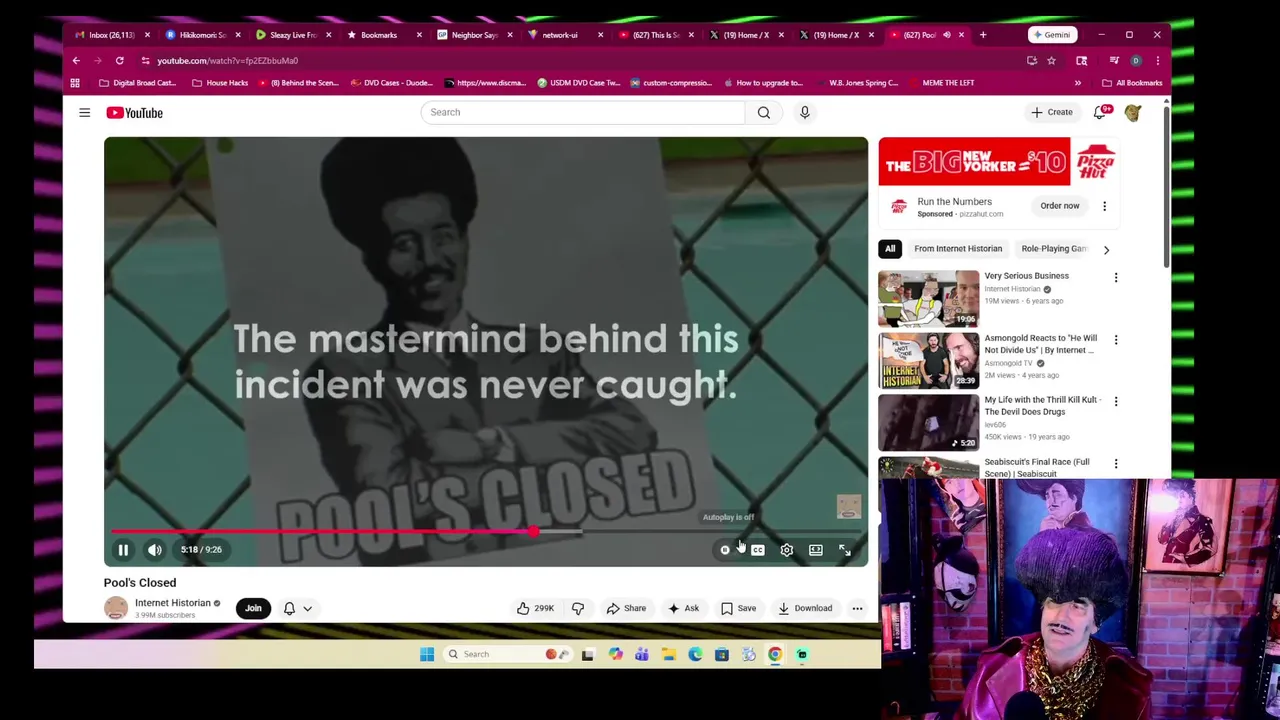This screenshot has height=720, width=1280.
Task: Open options for Seabiscuit's Final Race
Action: [1116, 464]
